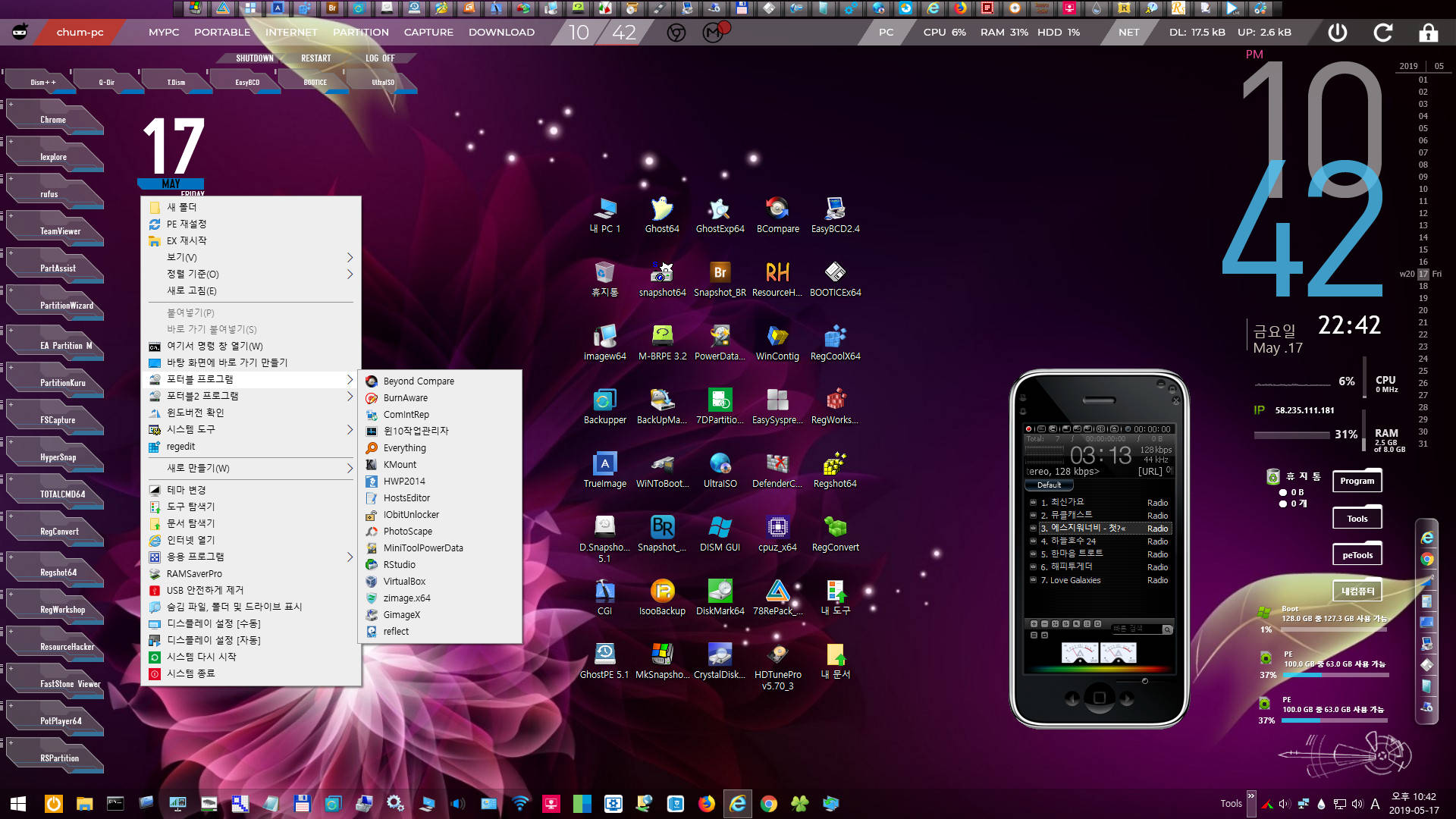The width and height of the screenshot is (1456, 819).
Task: Launch WinContig desktop icon
Action: coord(777,343)
